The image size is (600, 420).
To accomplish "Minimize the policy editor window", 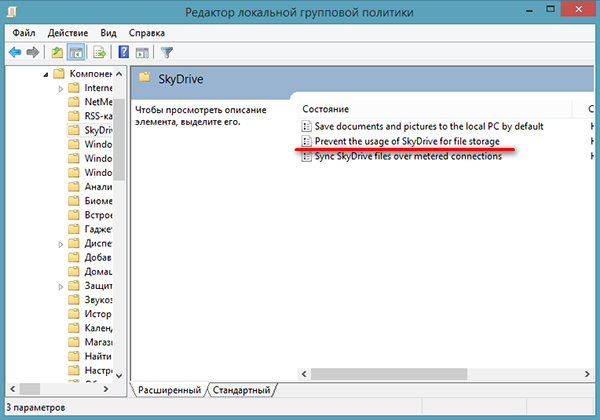I will click(529, 10).
